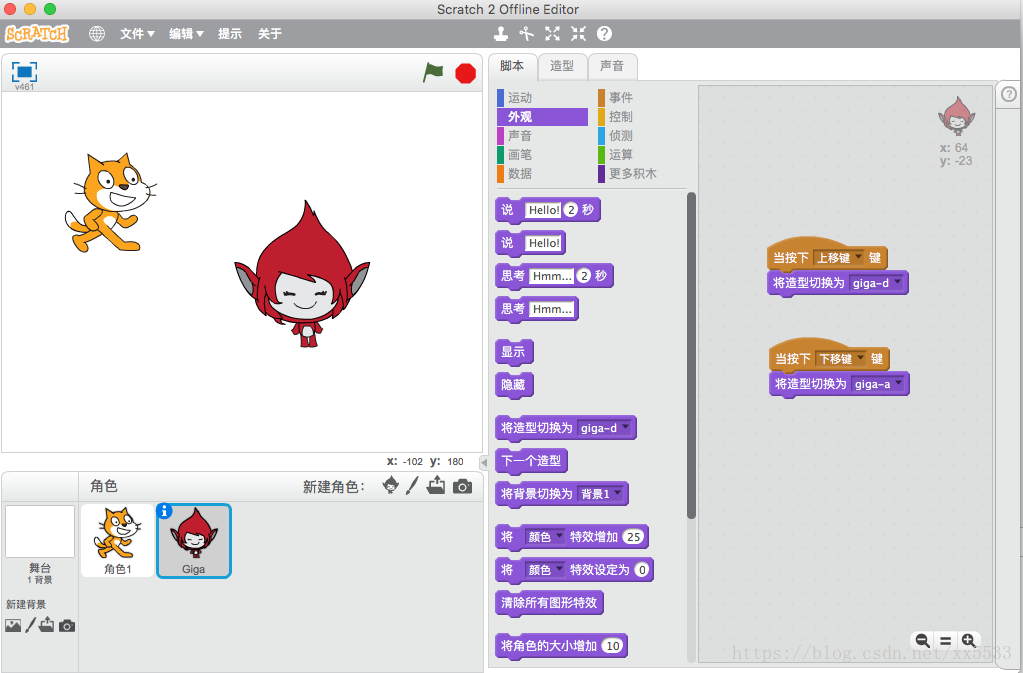This screenshot has height=673, width=1023.
Task: Zoom in the scripts area
Action: click(968, 640)
